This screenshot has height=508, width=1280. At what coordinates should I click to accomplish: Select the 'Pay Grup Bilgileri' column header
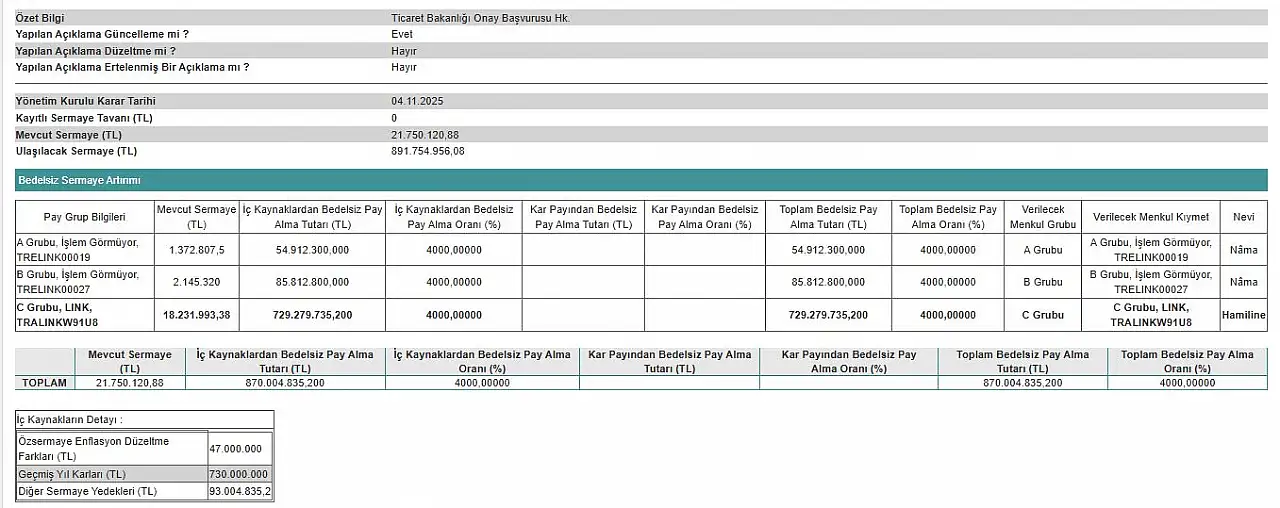coord(84,217)
